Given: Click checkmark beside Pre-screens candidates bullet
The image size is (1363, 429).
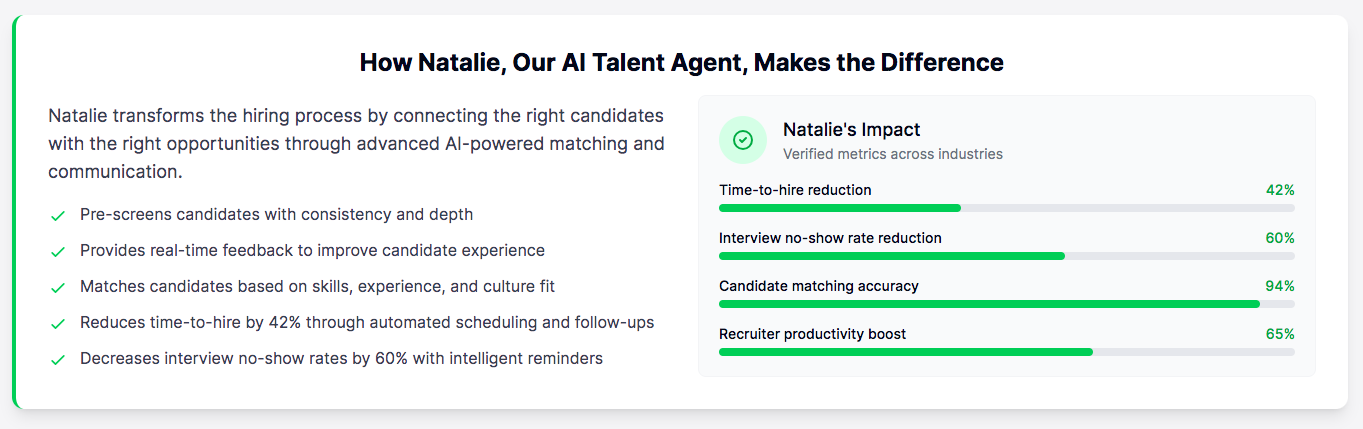Looking at the screenshot, I should coord(58,215).
